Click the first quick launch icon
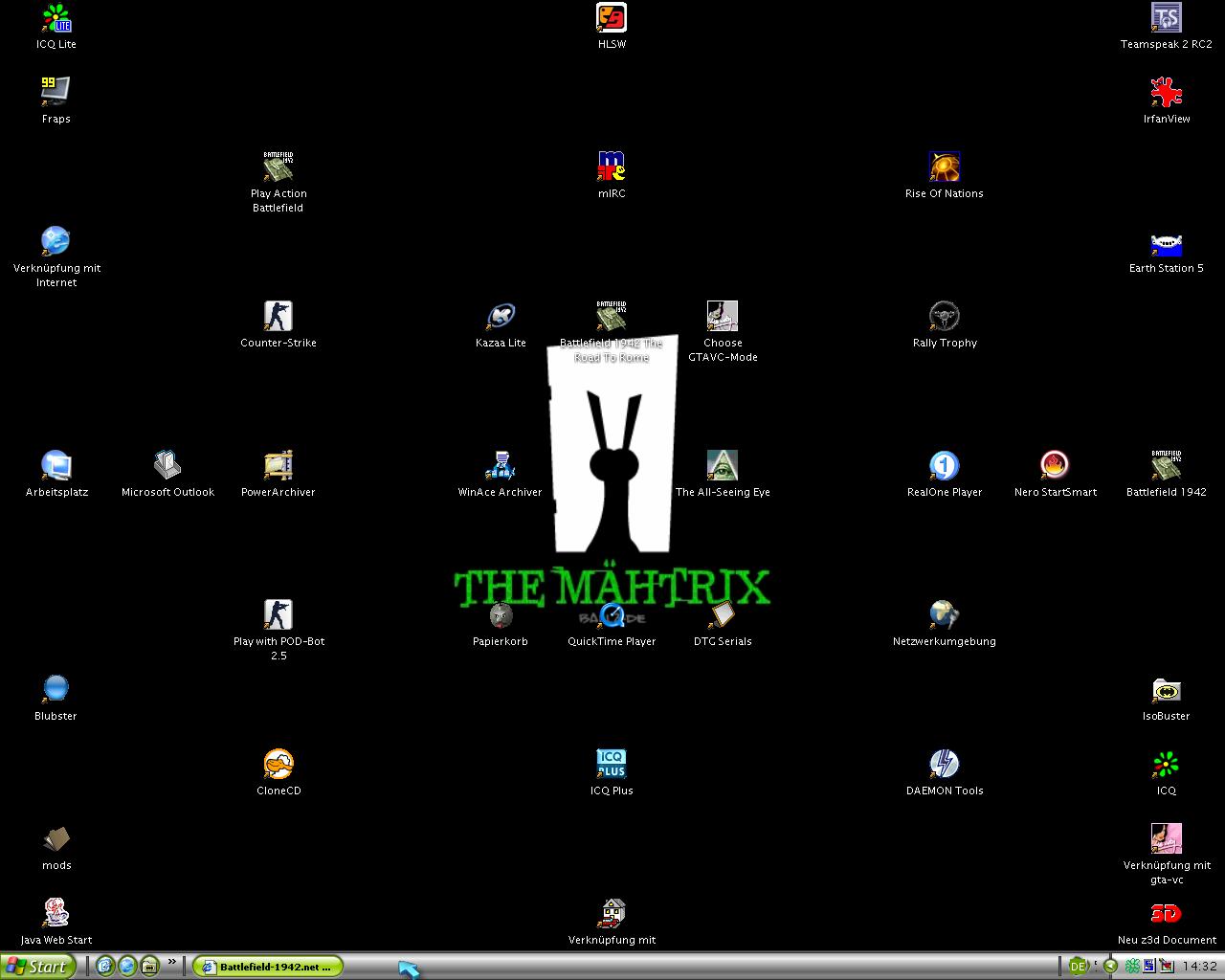 point(104,967)
